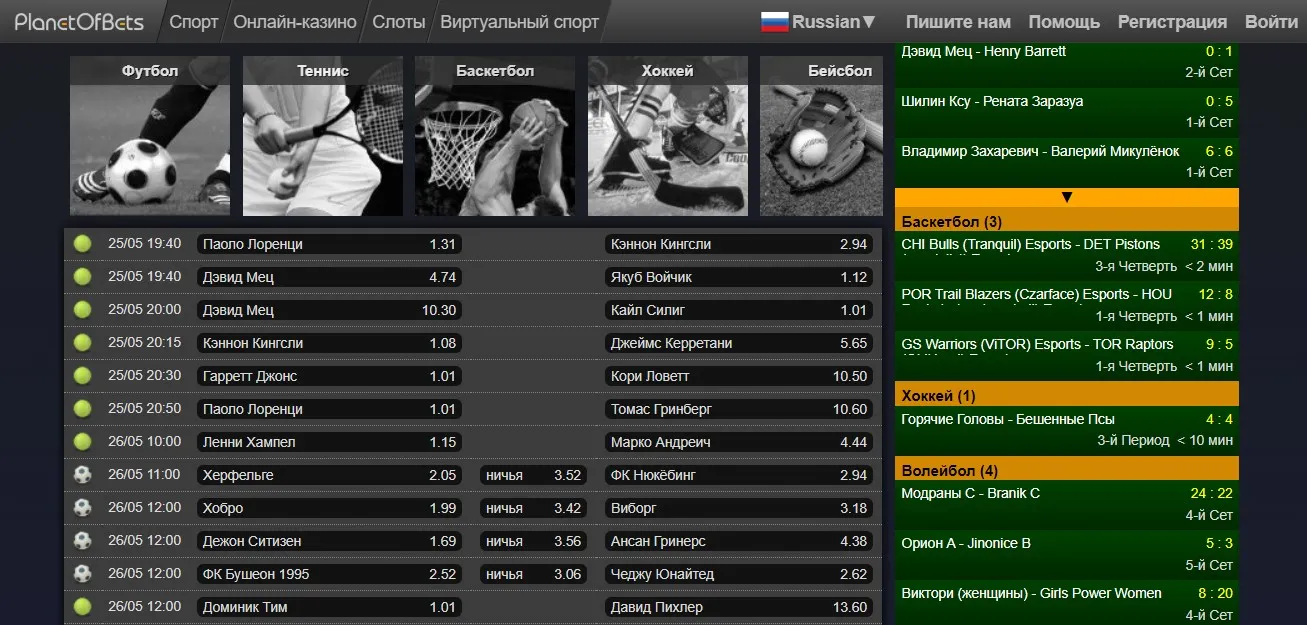Click soccer ball icon for 26/05 11:00 match

[x=82, y=475]
